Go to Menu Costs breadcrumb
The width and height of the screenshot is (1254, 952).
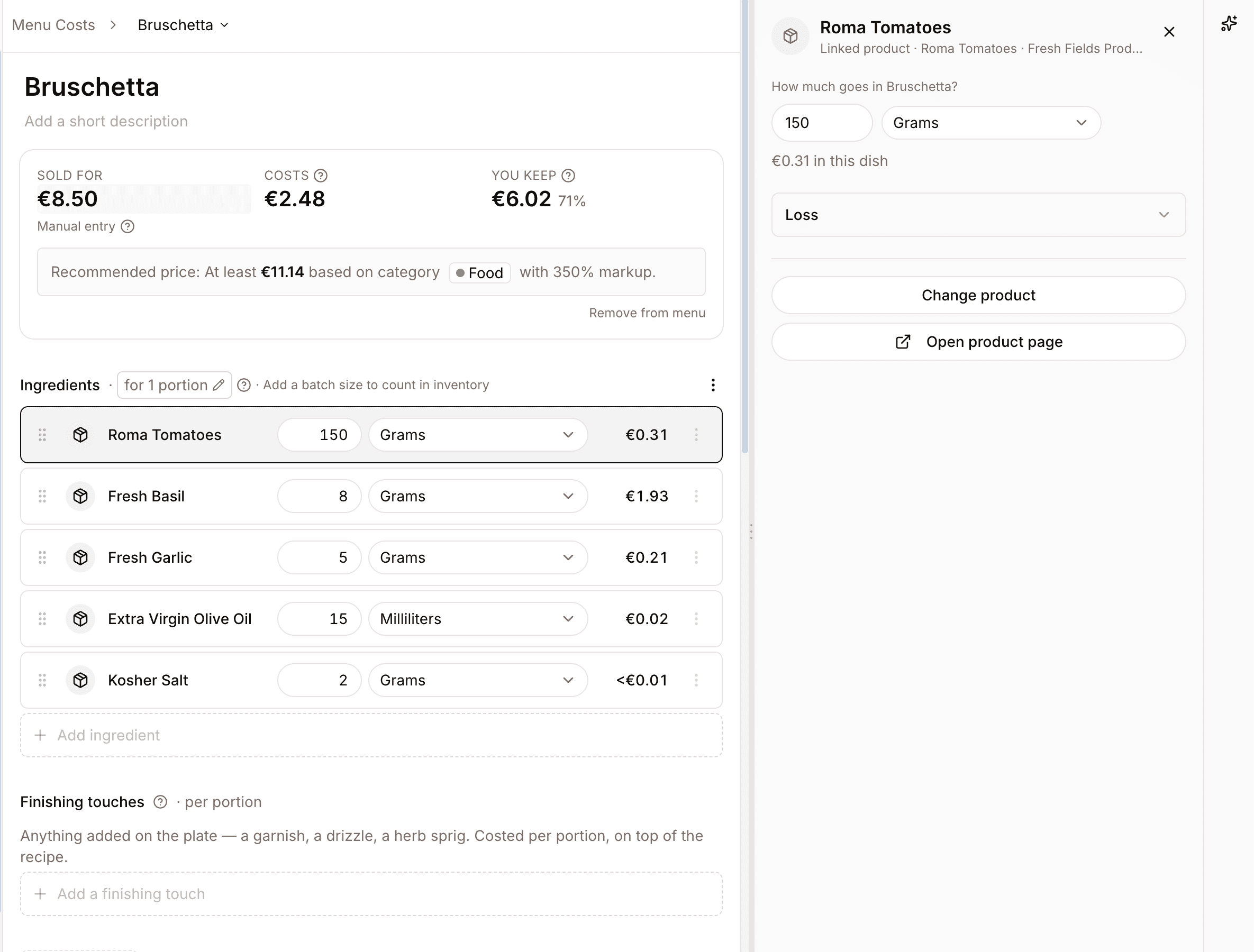[x=53, y=25]
